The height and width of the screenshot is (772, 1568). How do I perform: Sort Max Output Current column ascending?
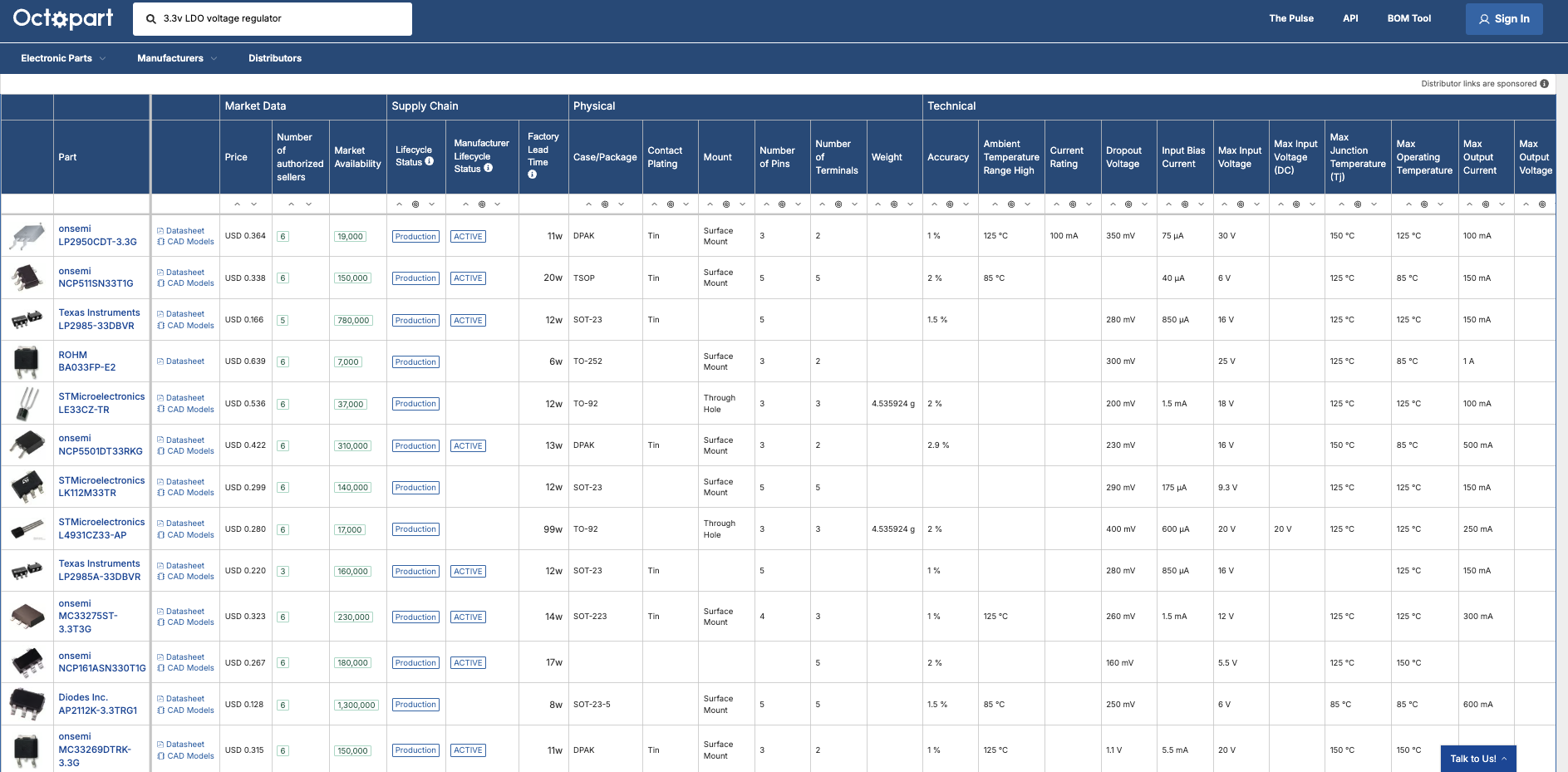[1469, 204]
